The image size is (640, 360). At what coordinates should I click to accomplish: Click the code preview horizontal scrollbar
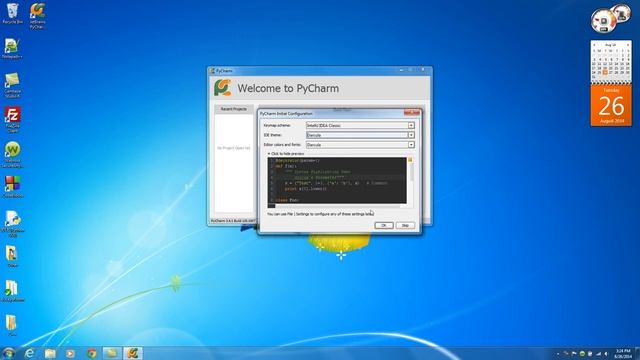point(337,206)
